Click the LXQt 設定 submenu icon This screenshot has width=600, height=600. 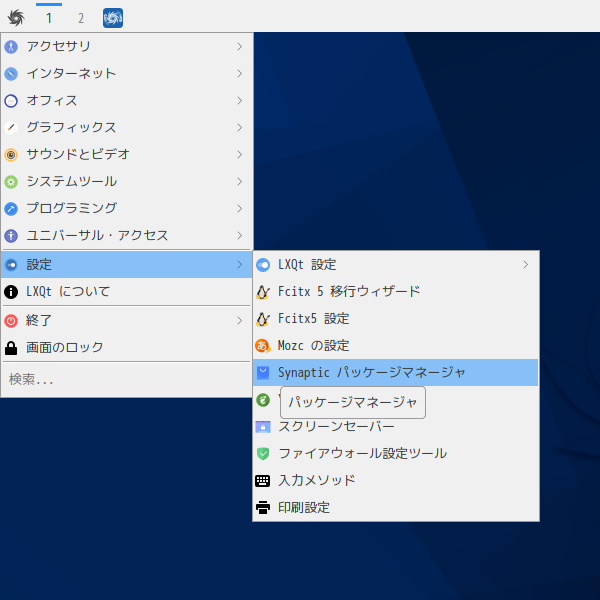pos(263,264)
